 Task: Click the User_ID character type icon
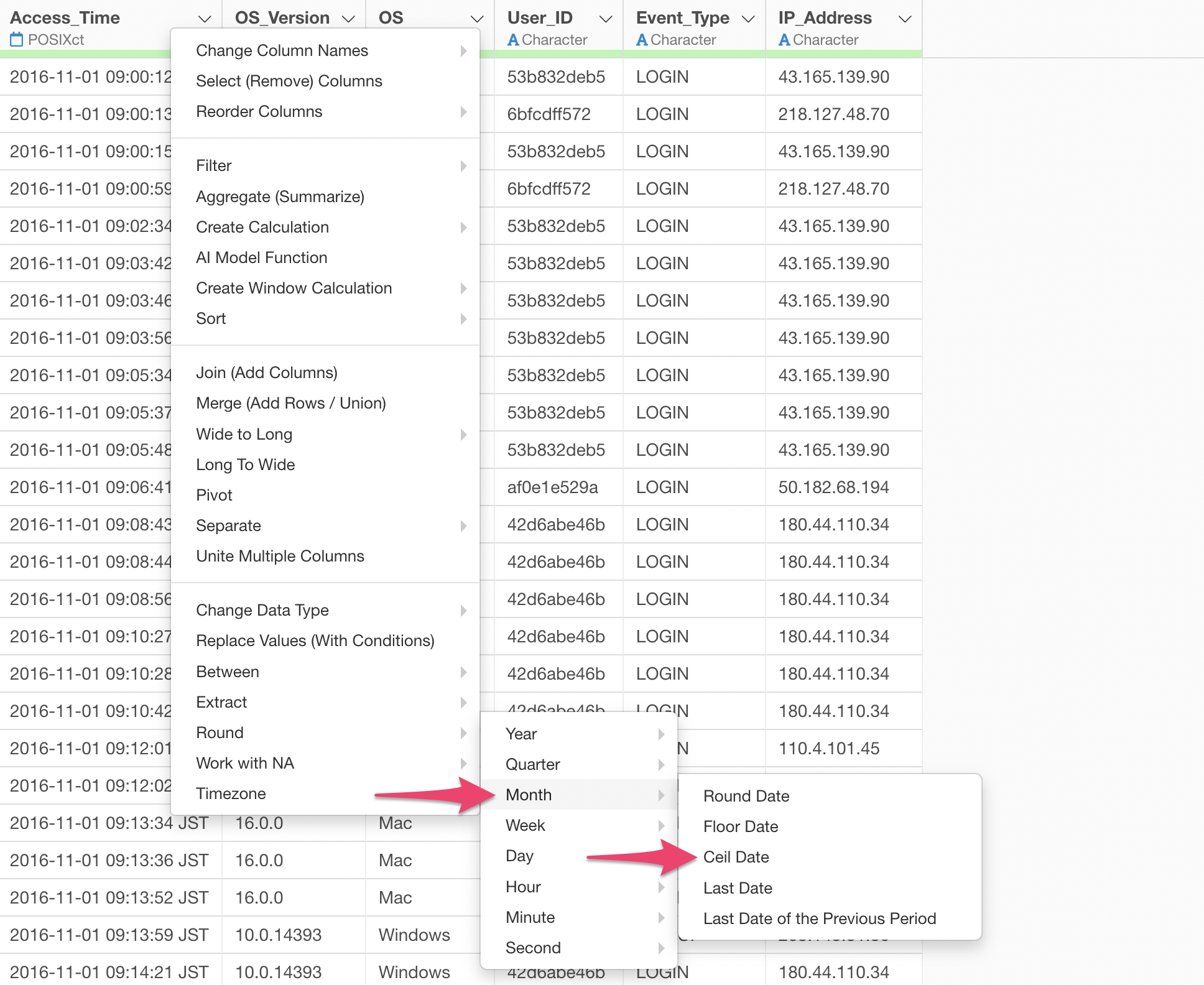click(x=513, y=40)
